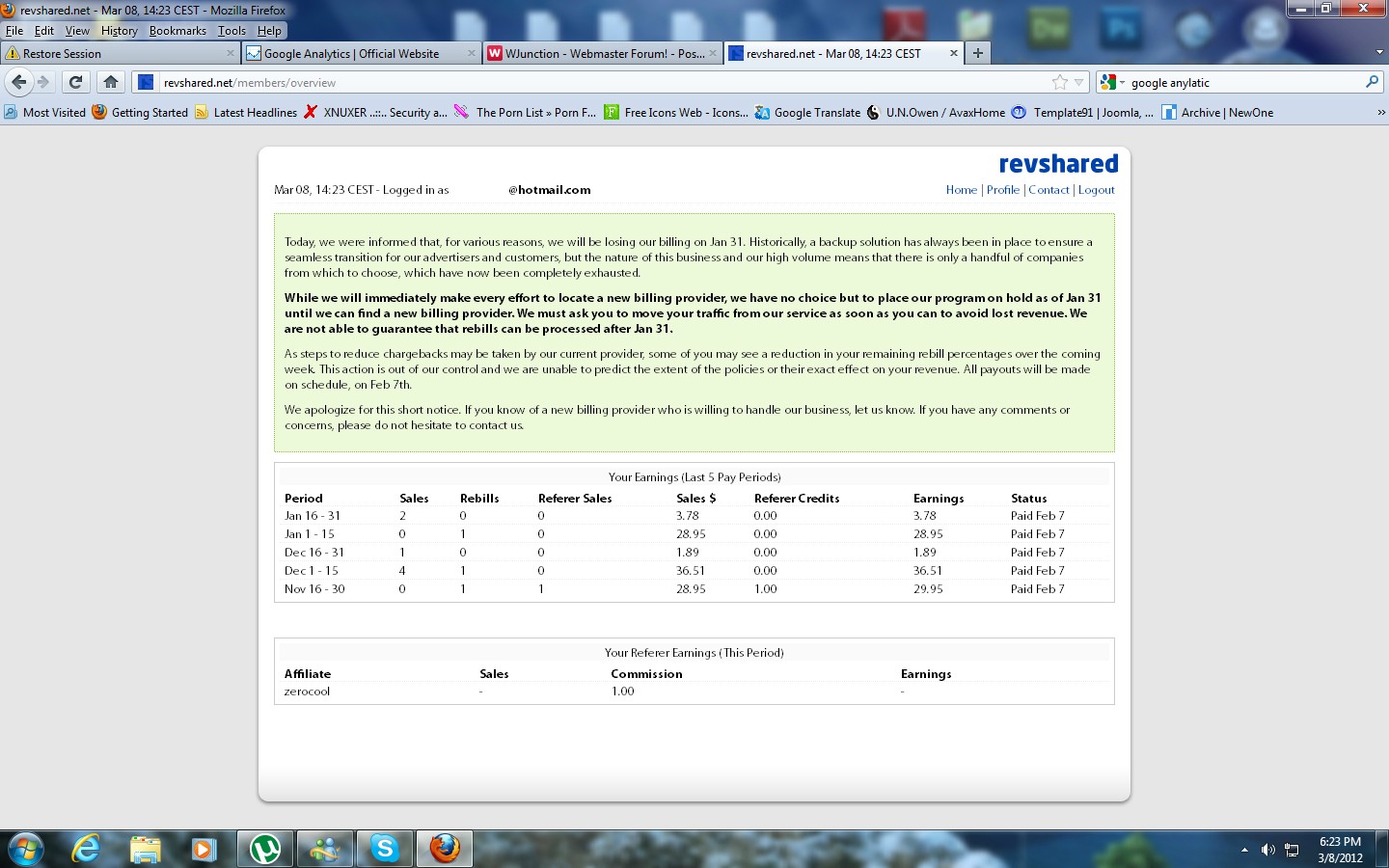This screenshot has height=868, width=1389.
Task: Open the Bookmarks menu
Action: (177, 31)
